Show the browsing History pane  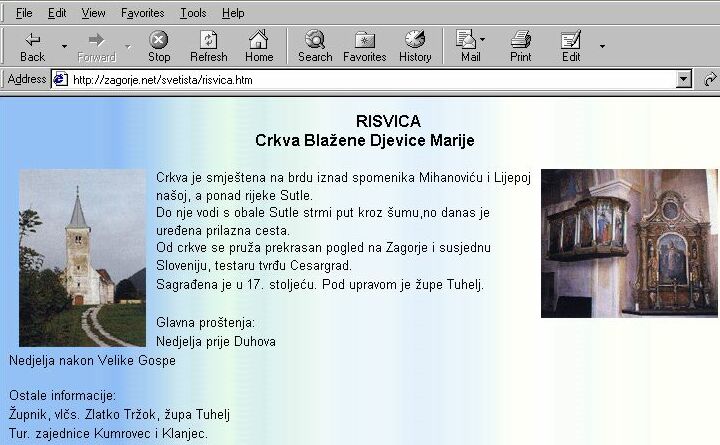point(415,46)
